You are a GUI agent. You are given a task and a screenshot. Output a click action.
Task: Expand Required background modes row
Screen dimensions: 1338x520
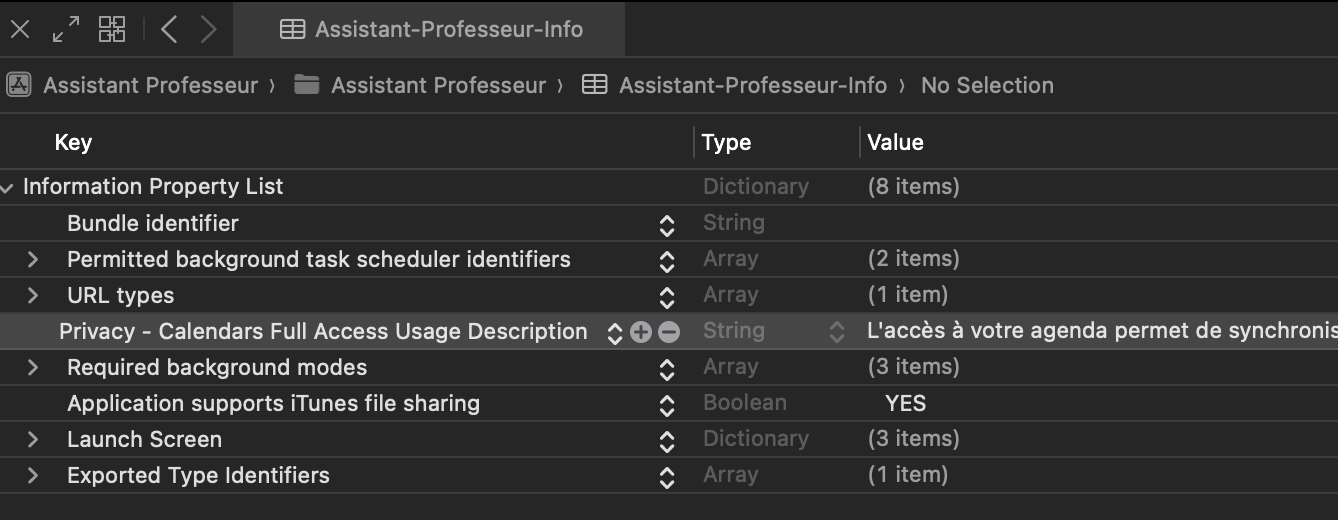[x=33, y=367]
